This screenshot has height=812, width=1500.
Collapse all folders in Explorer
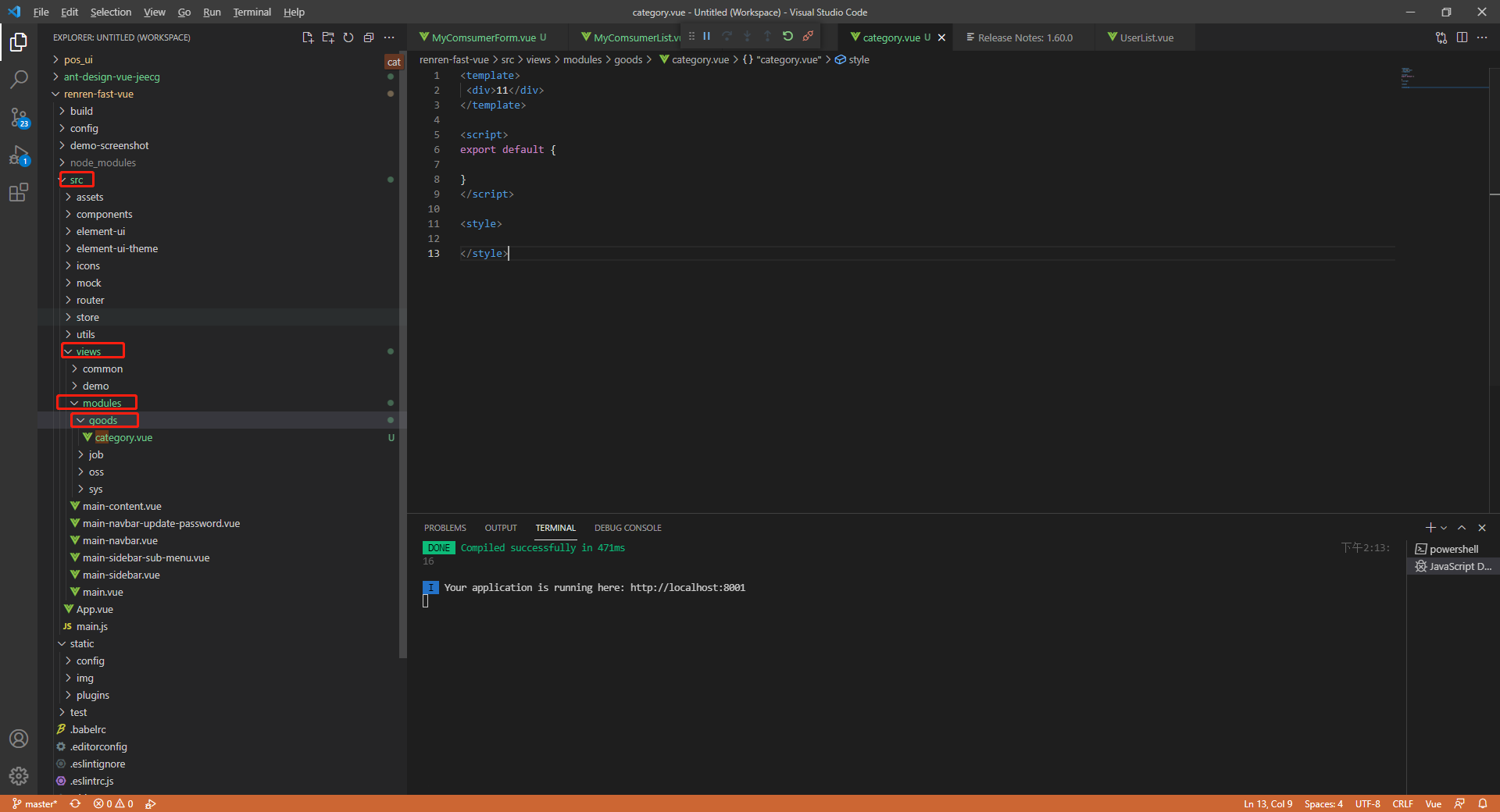(369, 37)
